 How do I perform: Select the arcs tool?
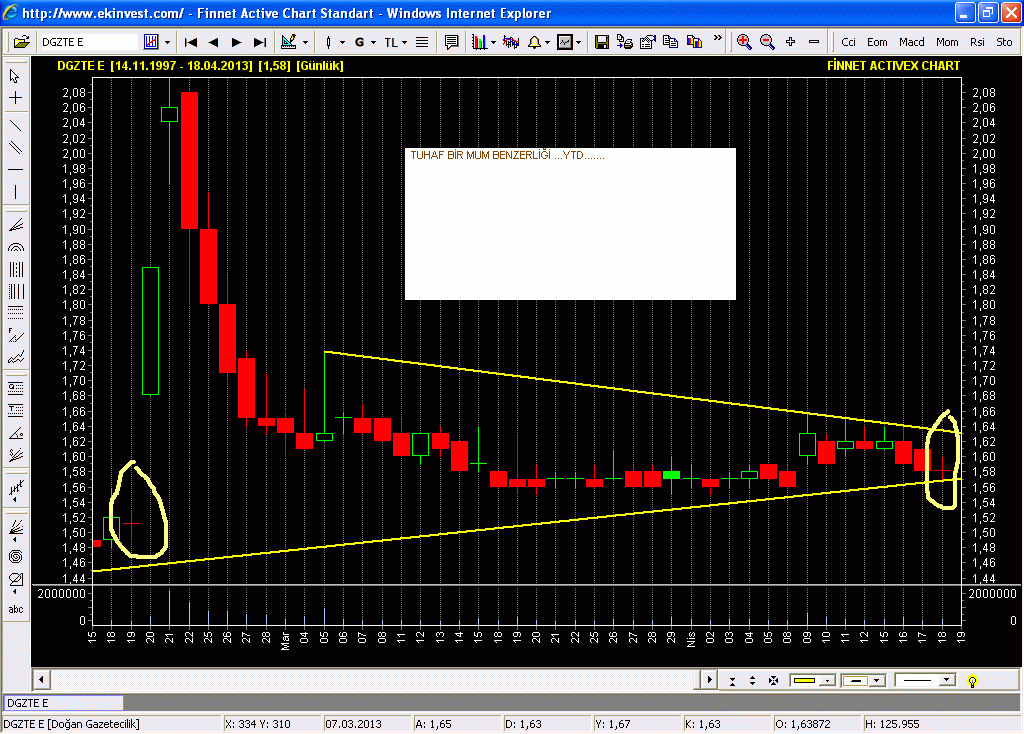click(16, 247)
